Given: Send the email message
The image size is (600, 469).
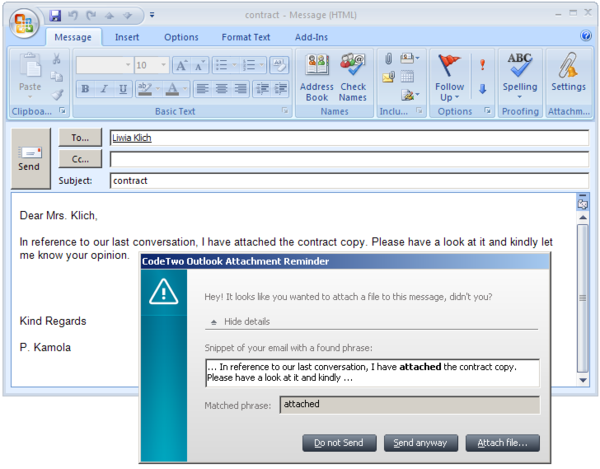Looking at the screenshot, I should (x=30, y=158).
